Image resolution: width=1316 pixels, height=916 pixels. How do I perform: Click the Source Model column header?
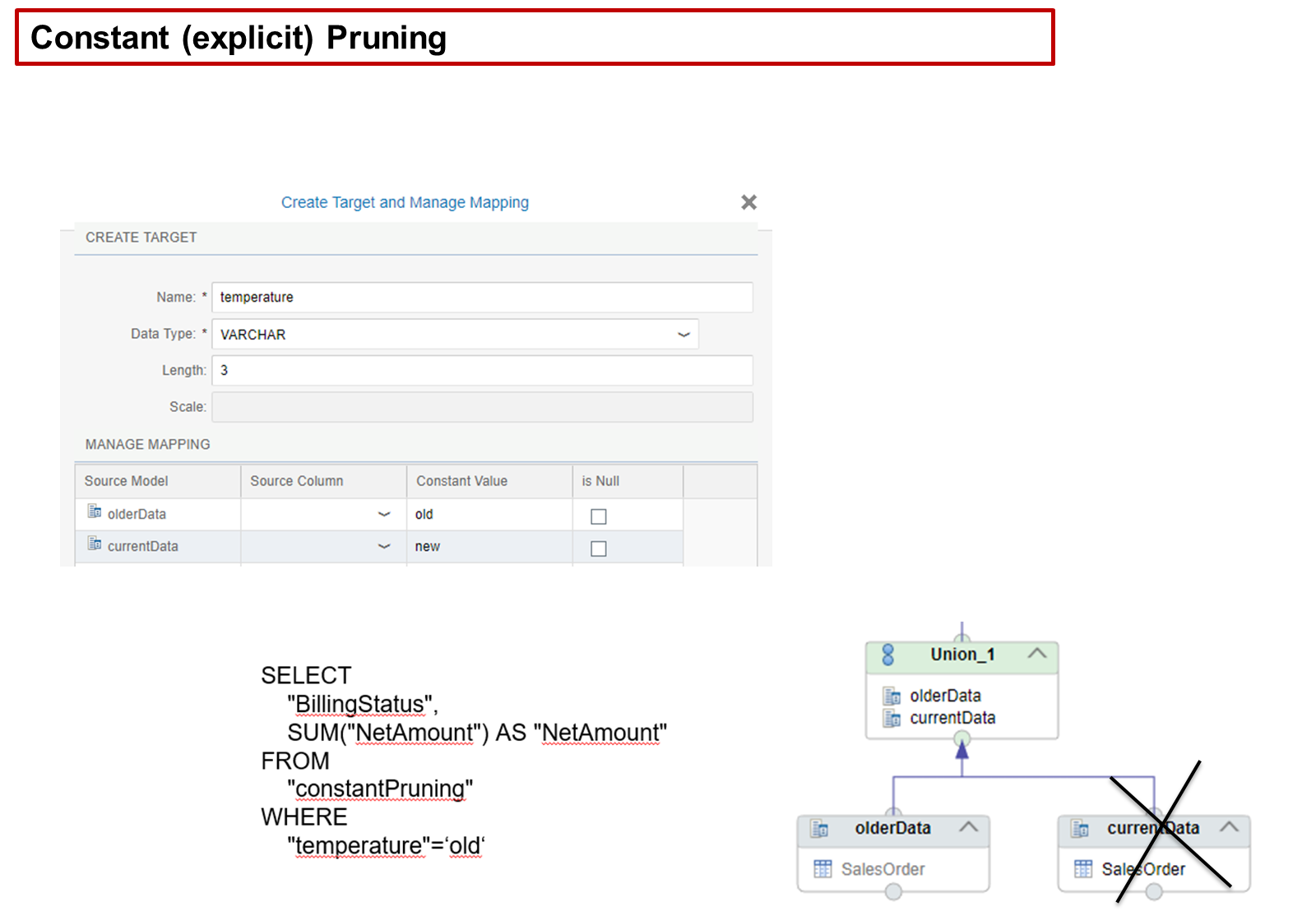coord(127,481)
